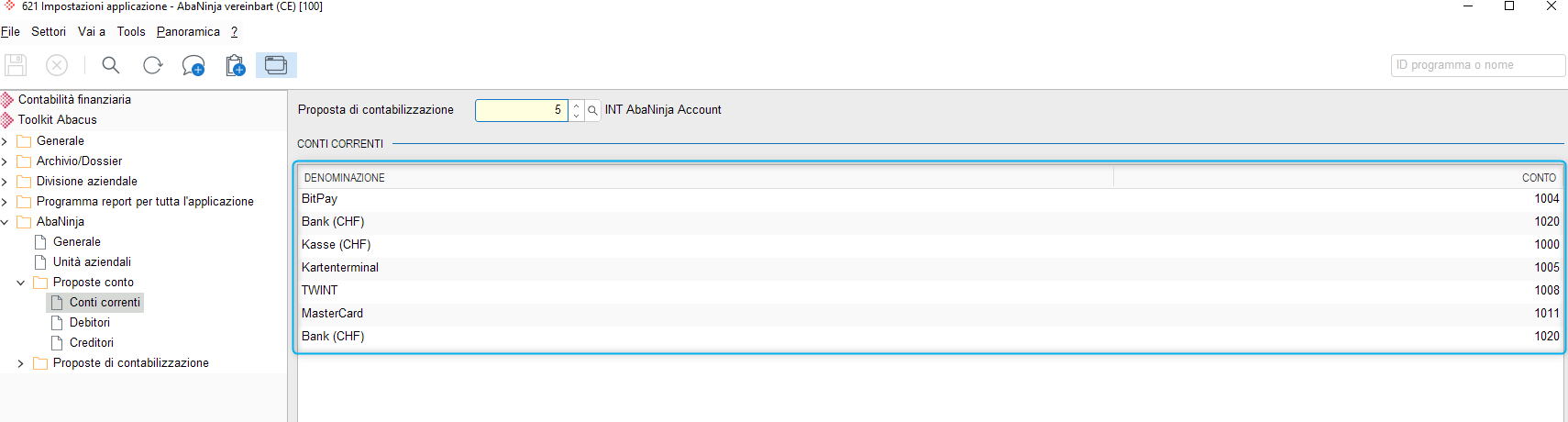Click the ID programma o nome field
This screenshot has height=422, width=1568.
pyautogui.click(x=1478, y=65)
